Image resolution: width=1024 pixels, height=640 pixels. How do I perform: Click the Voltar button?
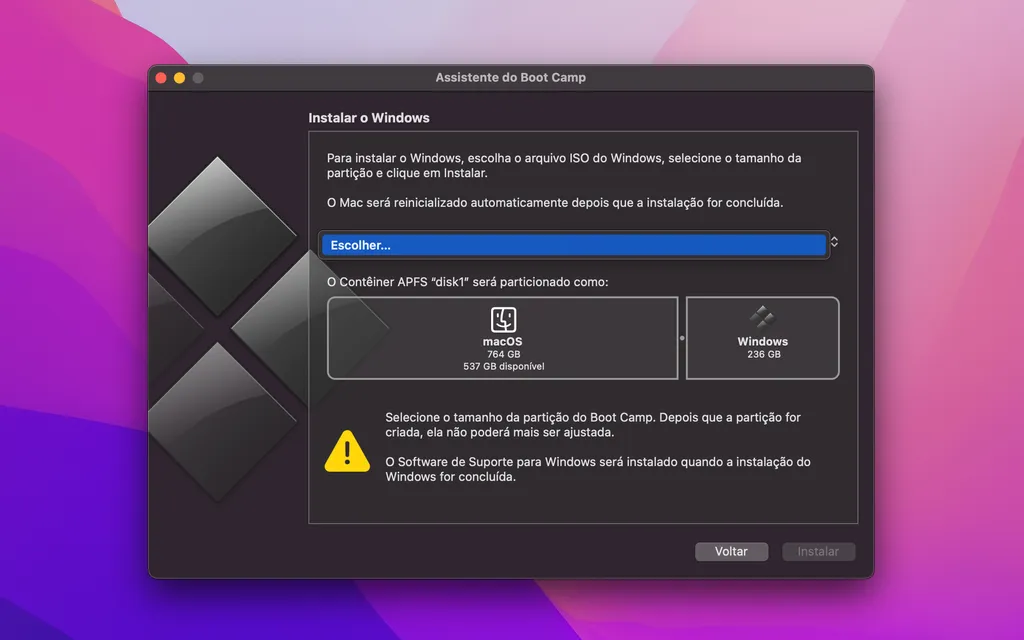click(x=731, y=552)
